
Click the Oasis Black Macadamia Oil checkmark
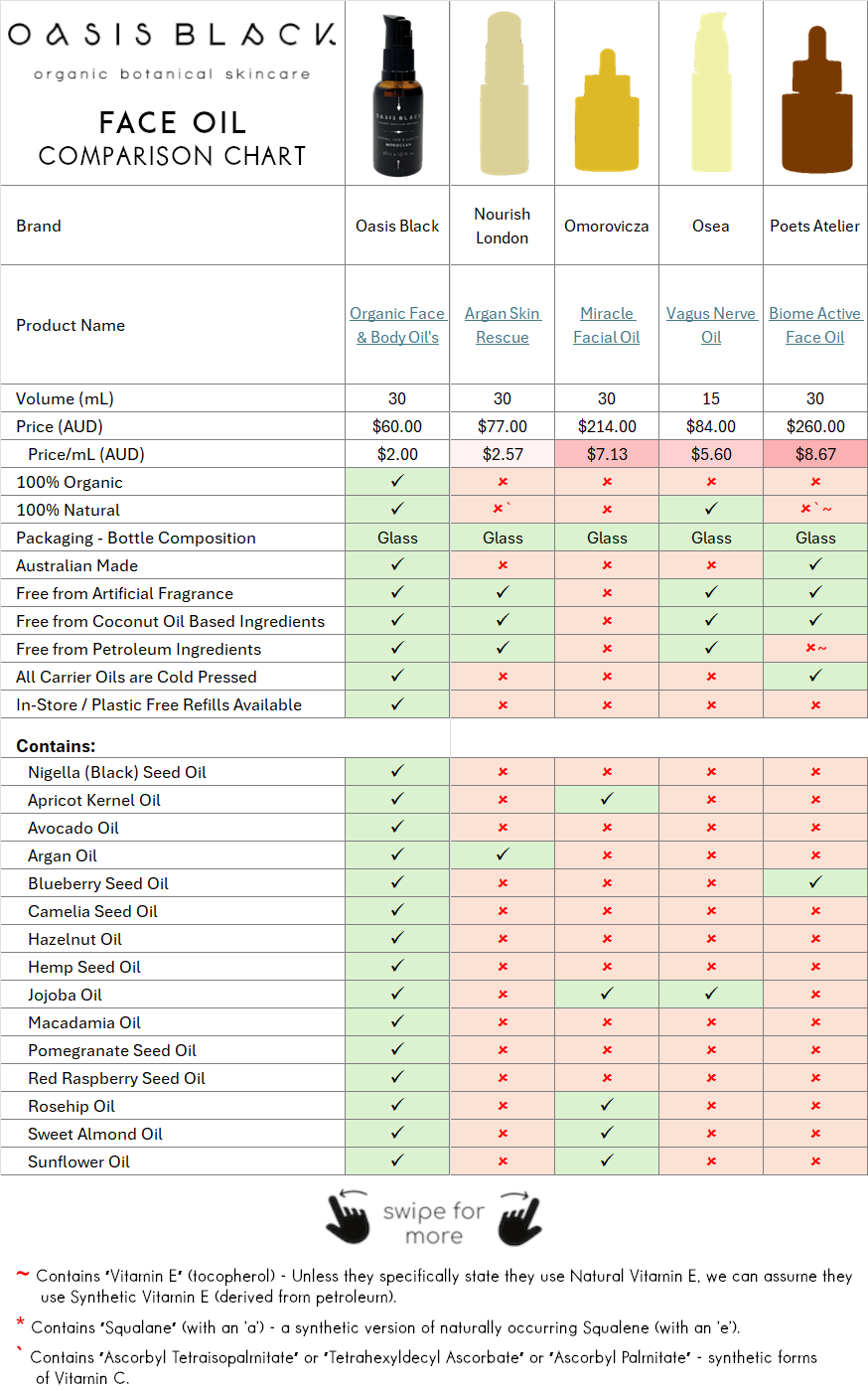[397, 1021]
